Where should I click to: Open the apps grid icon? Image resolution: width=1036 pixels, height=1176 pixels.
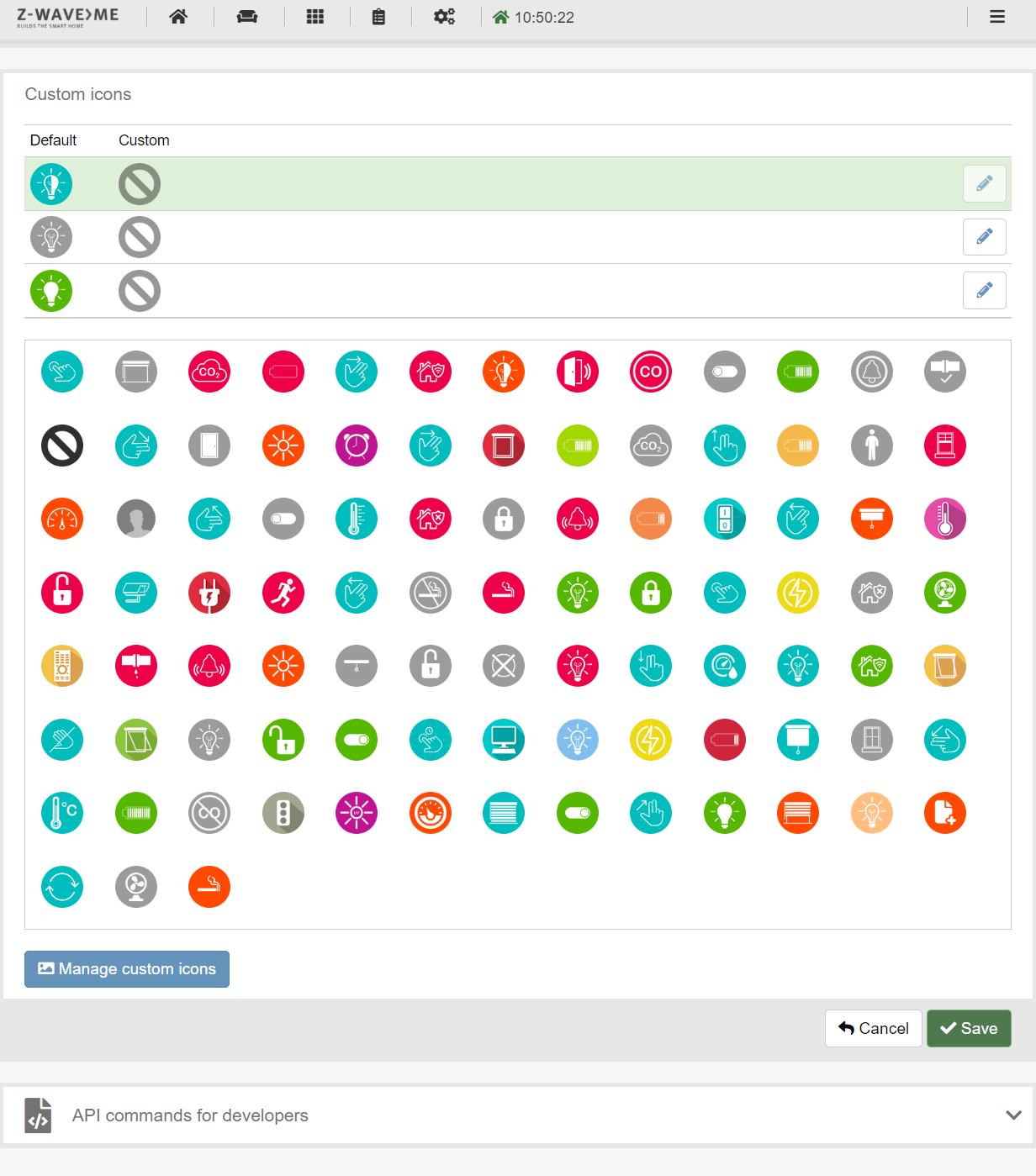315,16
